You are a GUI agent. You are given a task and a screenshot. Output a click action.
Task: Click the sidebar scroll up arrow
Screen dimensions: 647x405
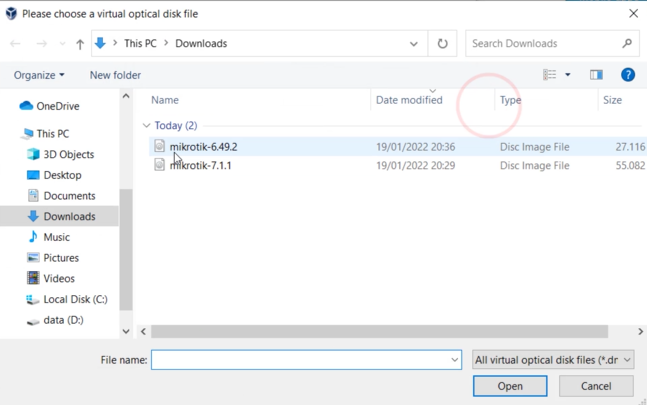tap(126, 96)
